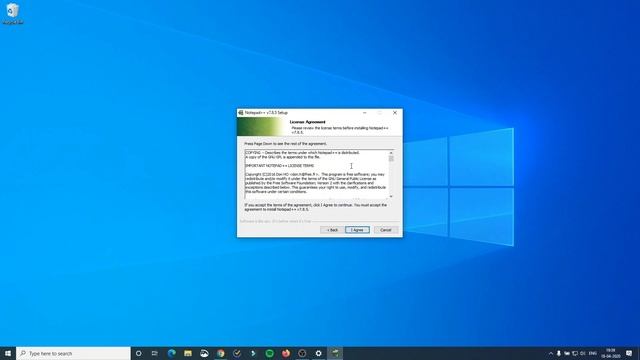The image size is (640, 360).
Task: Click the battery icon in the system tray
Action: point(567,353)
